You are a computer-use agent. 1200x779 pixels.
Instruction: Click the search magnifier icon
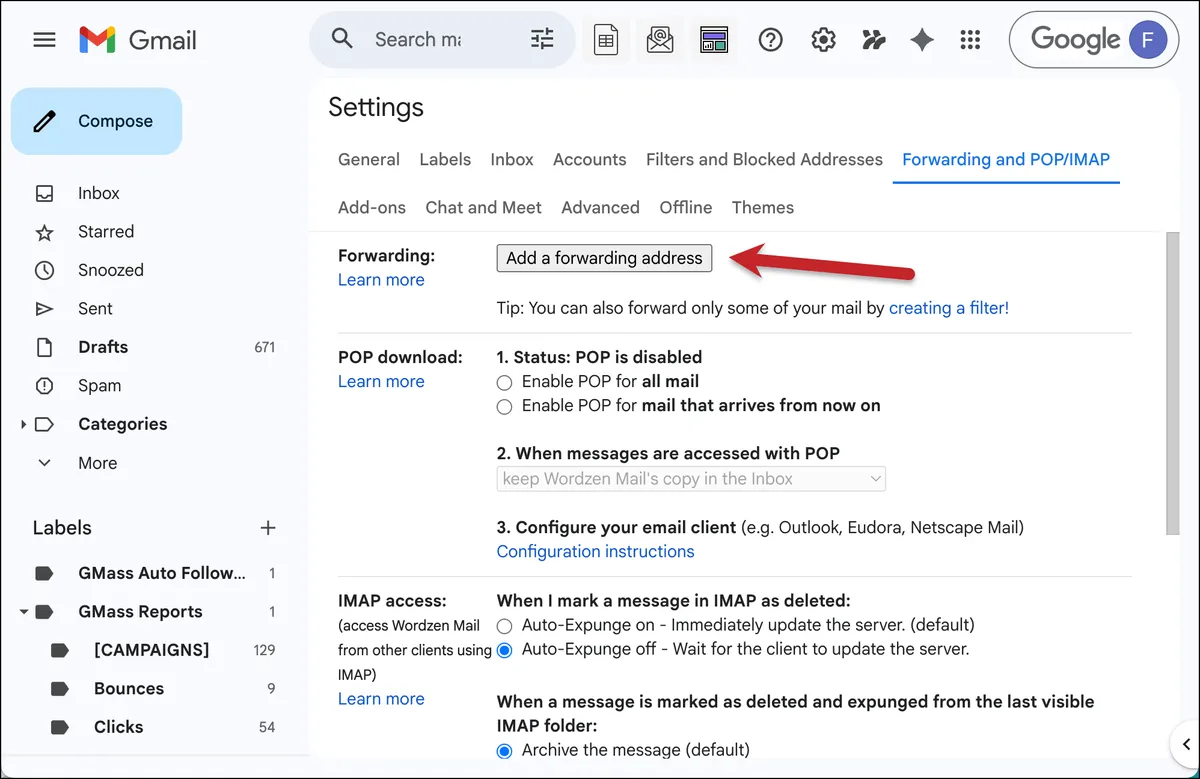[x=342, y=39]
